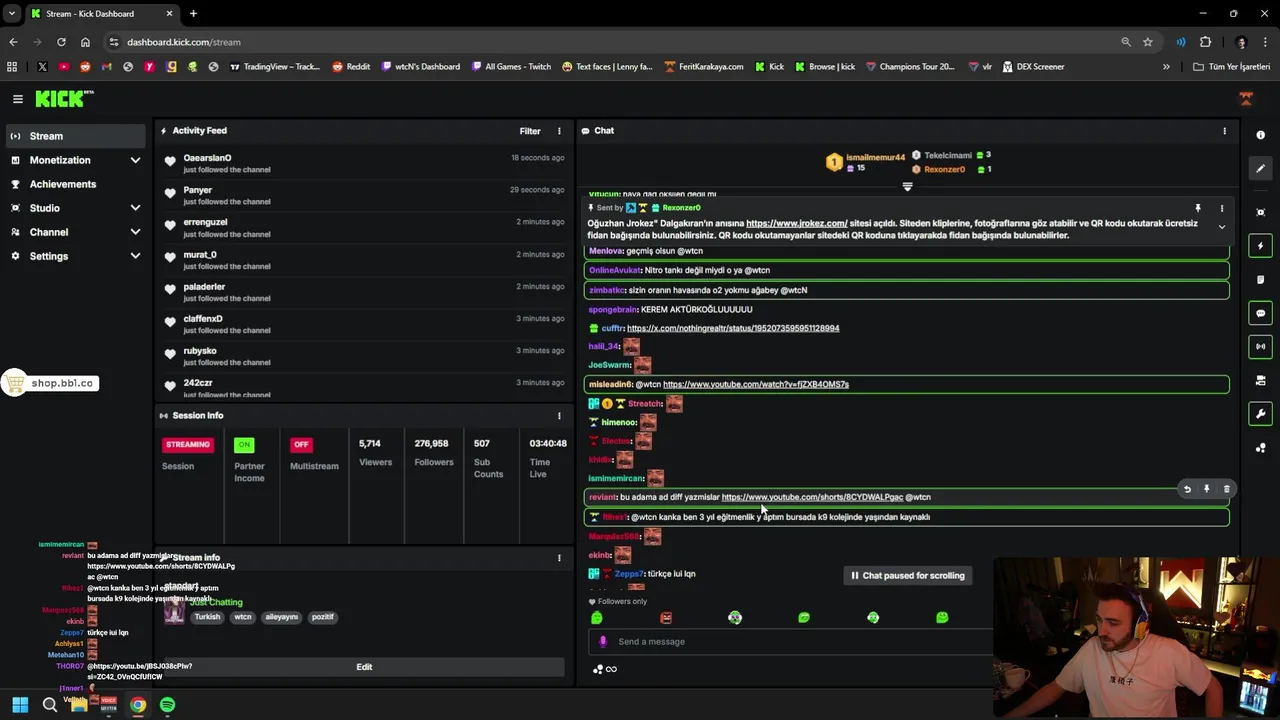This screenshot has height=720, width=1280.
Task: Open the DEX Screener bookmark
Action: click(1033, 67)
